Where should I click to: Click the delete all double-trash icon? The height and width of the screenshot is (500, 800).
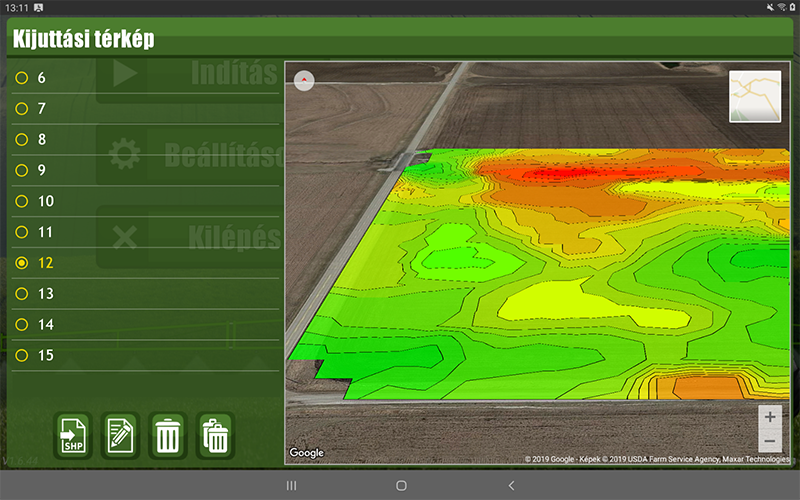click(x=215, y=435)
